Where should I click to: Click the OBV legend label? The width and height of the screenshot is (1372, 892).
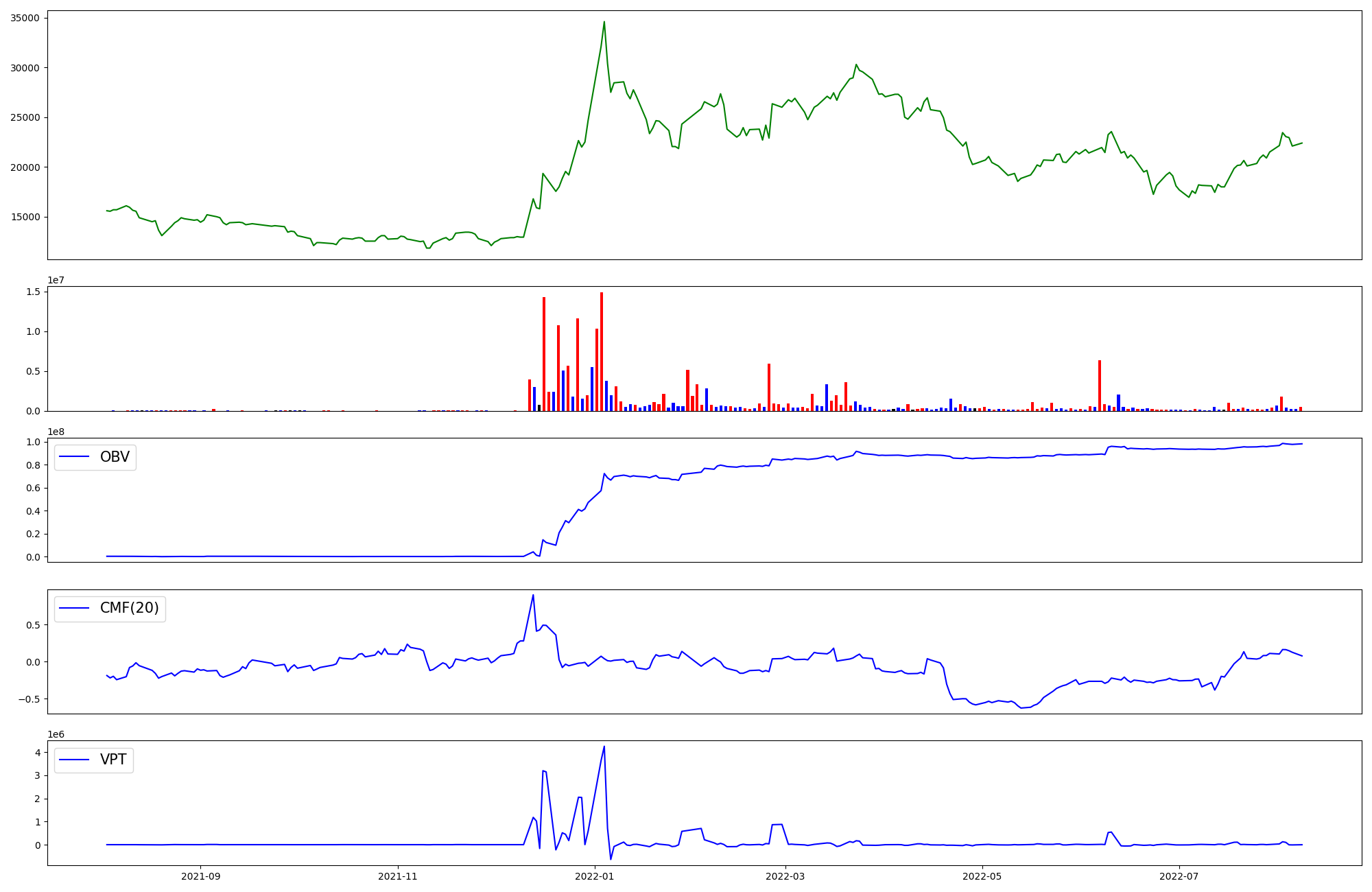click(115, 457)
